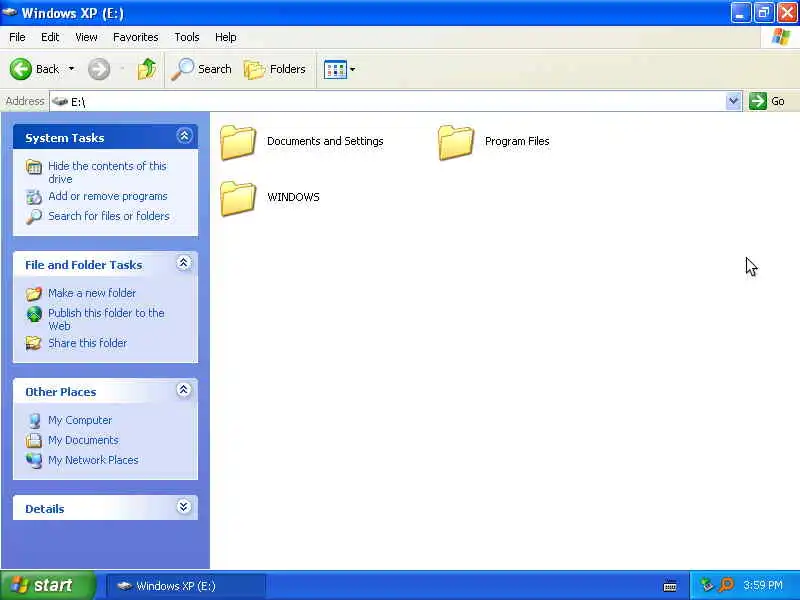
Task: Click the 3:59 PM clock
Action: tap(763, 585)
